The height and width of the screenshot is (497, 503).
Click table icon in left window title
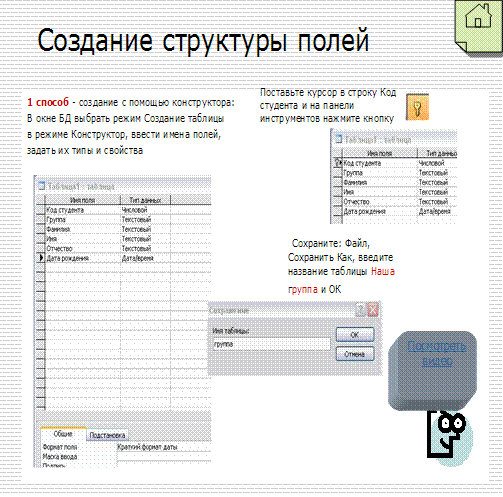pos(41,186)
